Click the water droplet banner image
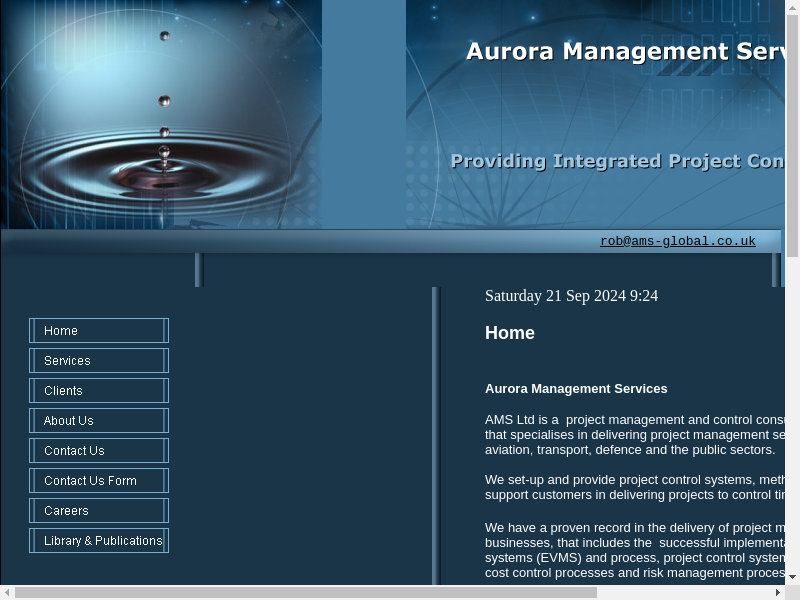The width and height of the screenshot is (800, 600). tap(161, 115)
